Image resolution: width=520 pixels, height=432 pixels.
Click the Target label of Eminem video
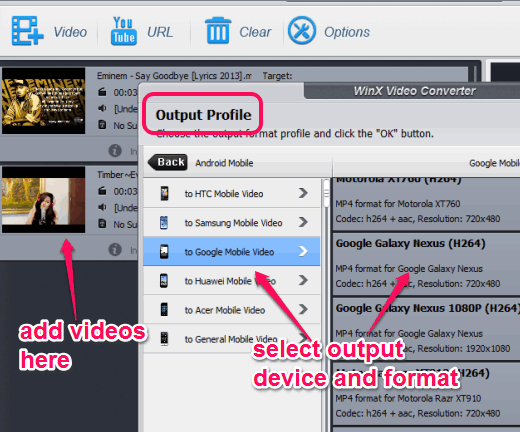[277, 76]
